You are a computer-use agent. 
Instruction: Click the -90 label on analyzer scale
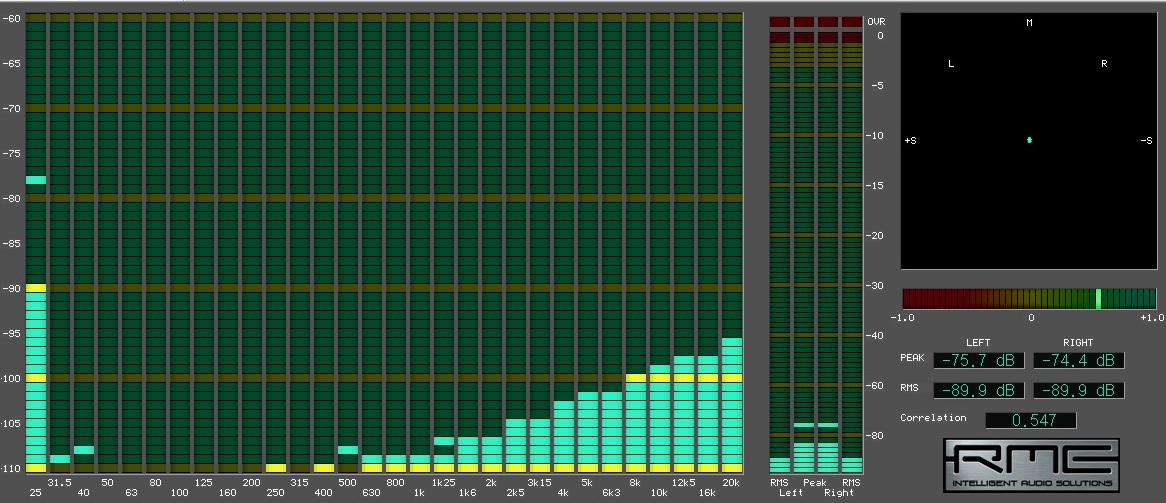pyautogui.click(x=10, y=289)
